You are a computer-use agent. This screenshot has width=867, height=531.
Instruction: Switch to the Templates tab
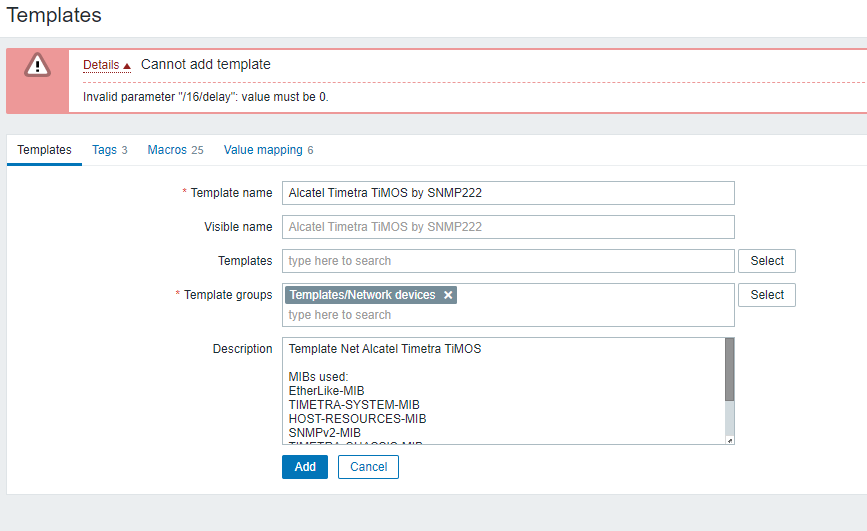click(x=44, y=150)
